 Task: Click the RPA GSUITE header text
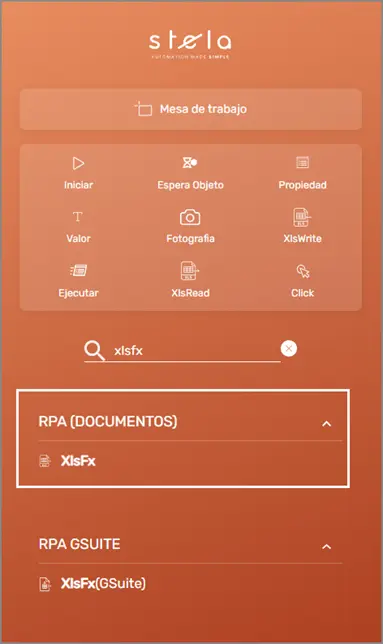click(x=79, y=544)
